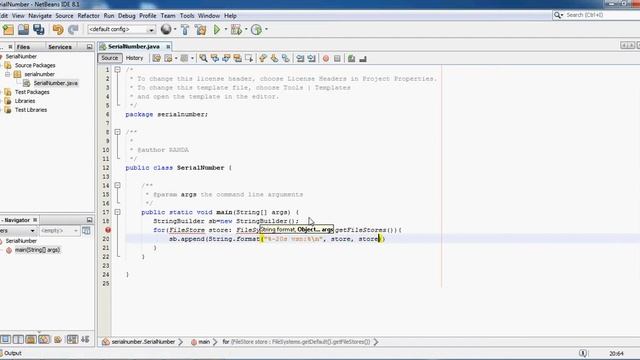Click the error marker on line 19
640x360 pixels.
(108, 230)
